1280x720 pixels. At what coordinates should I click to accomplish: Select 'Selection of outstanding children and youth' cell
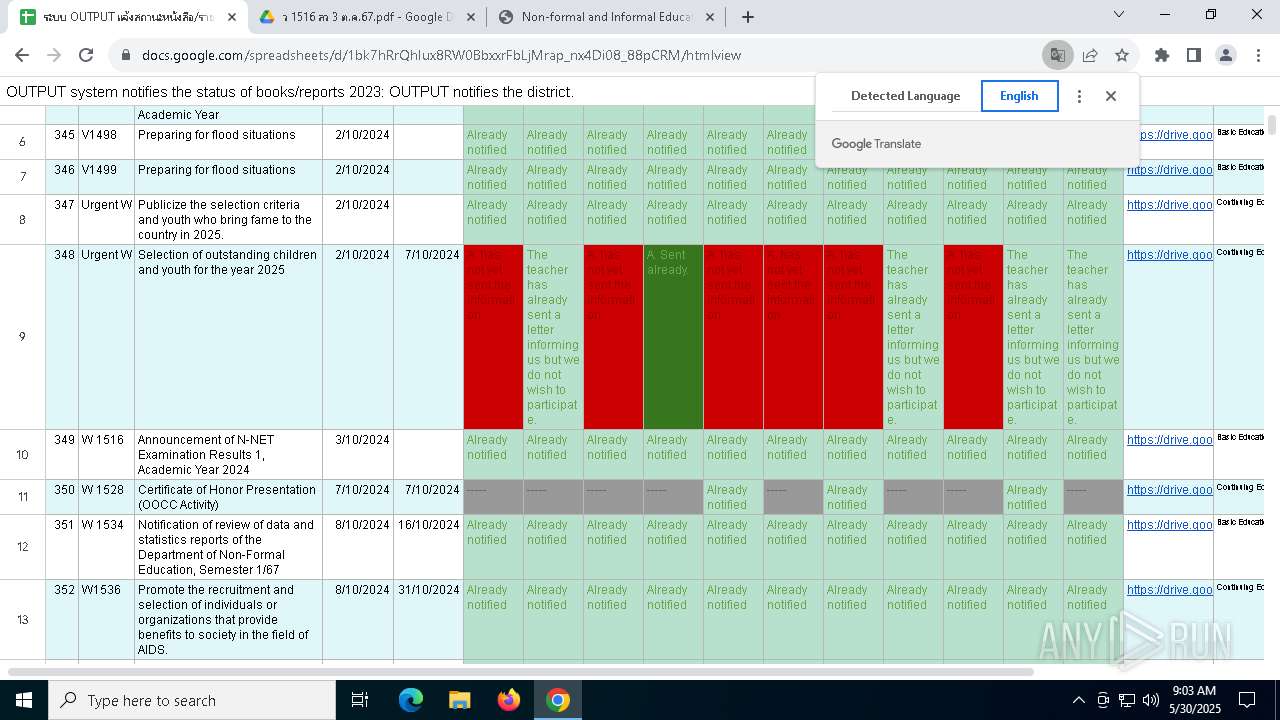pyautogui.click(x=228, y=337)
